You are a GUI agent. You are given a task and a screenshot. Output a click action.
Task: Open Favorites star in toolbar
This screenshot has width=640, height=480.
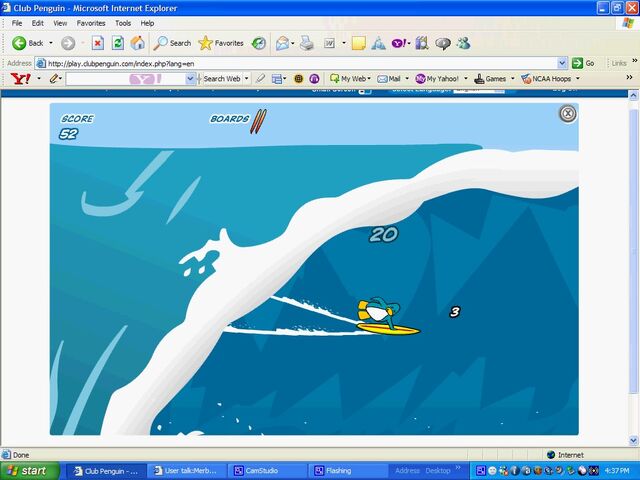(x=220, y=43)
